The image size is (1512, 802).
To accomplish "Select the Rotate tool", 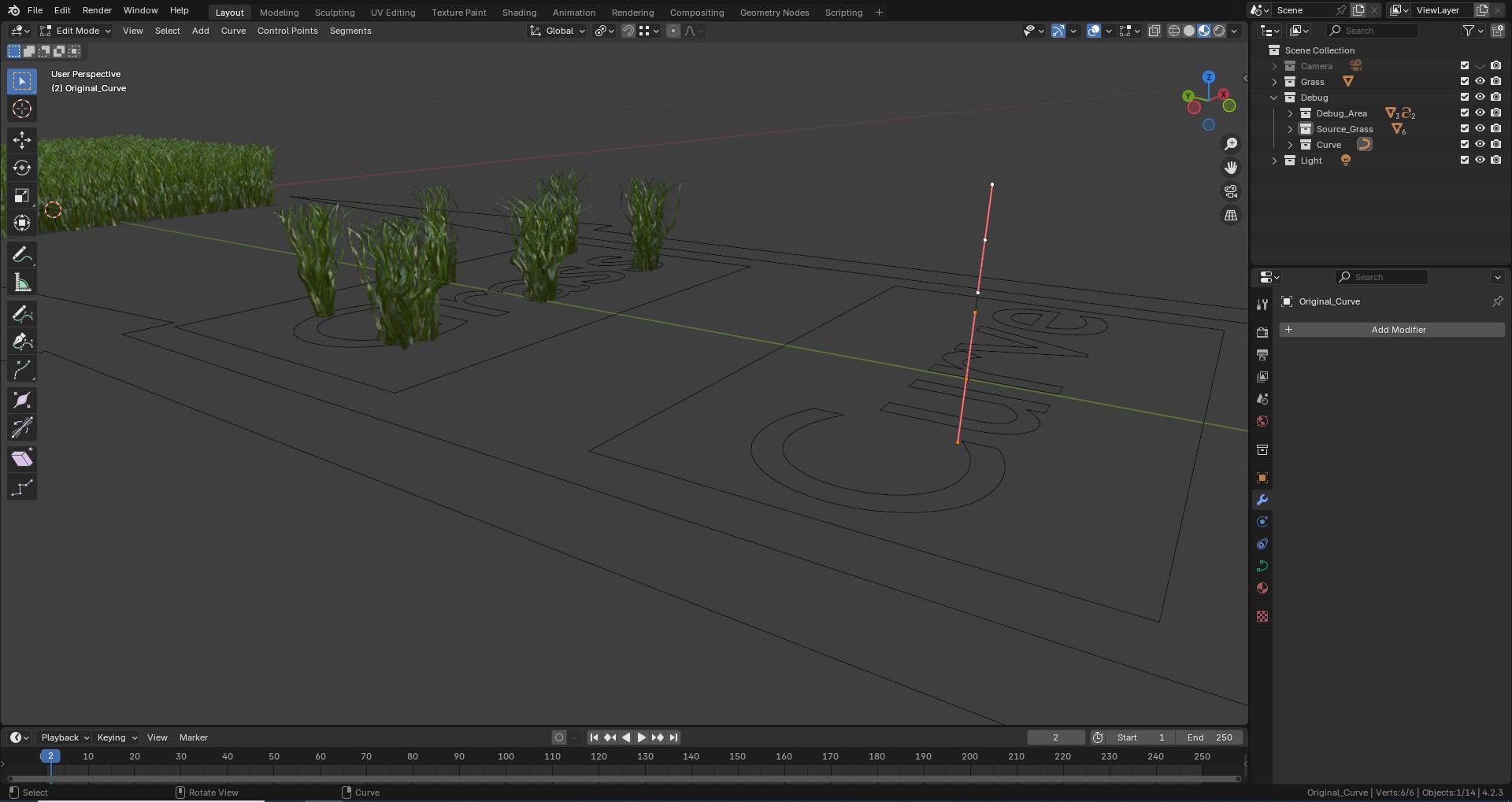I will (22, 167).
